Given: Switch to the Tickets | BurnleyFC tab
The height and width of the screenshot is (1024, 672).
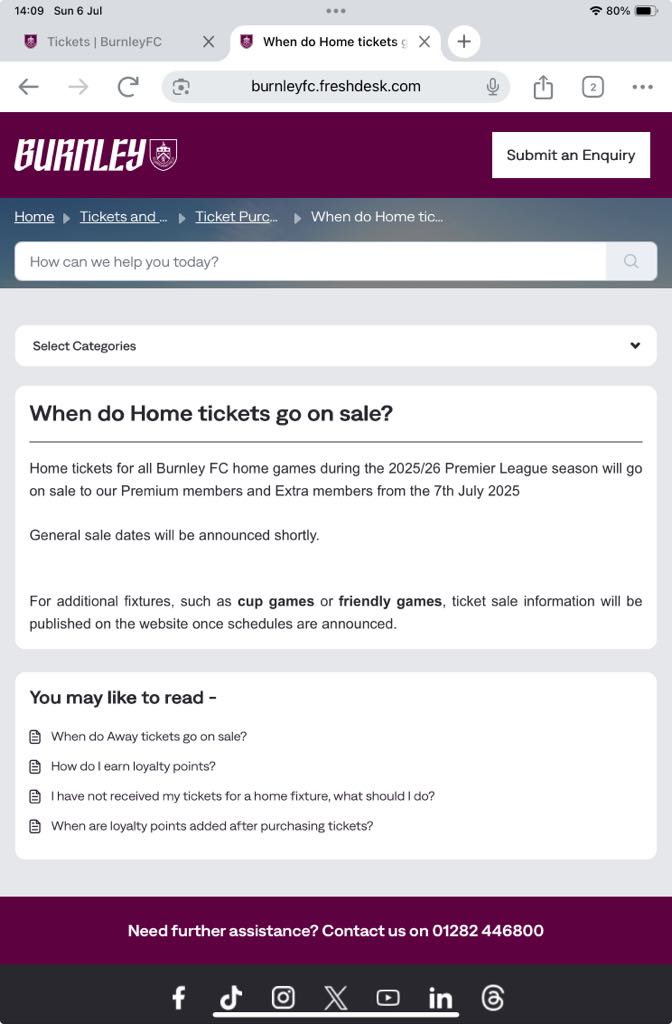Looking at the screenshot, I should click(104, 42).
